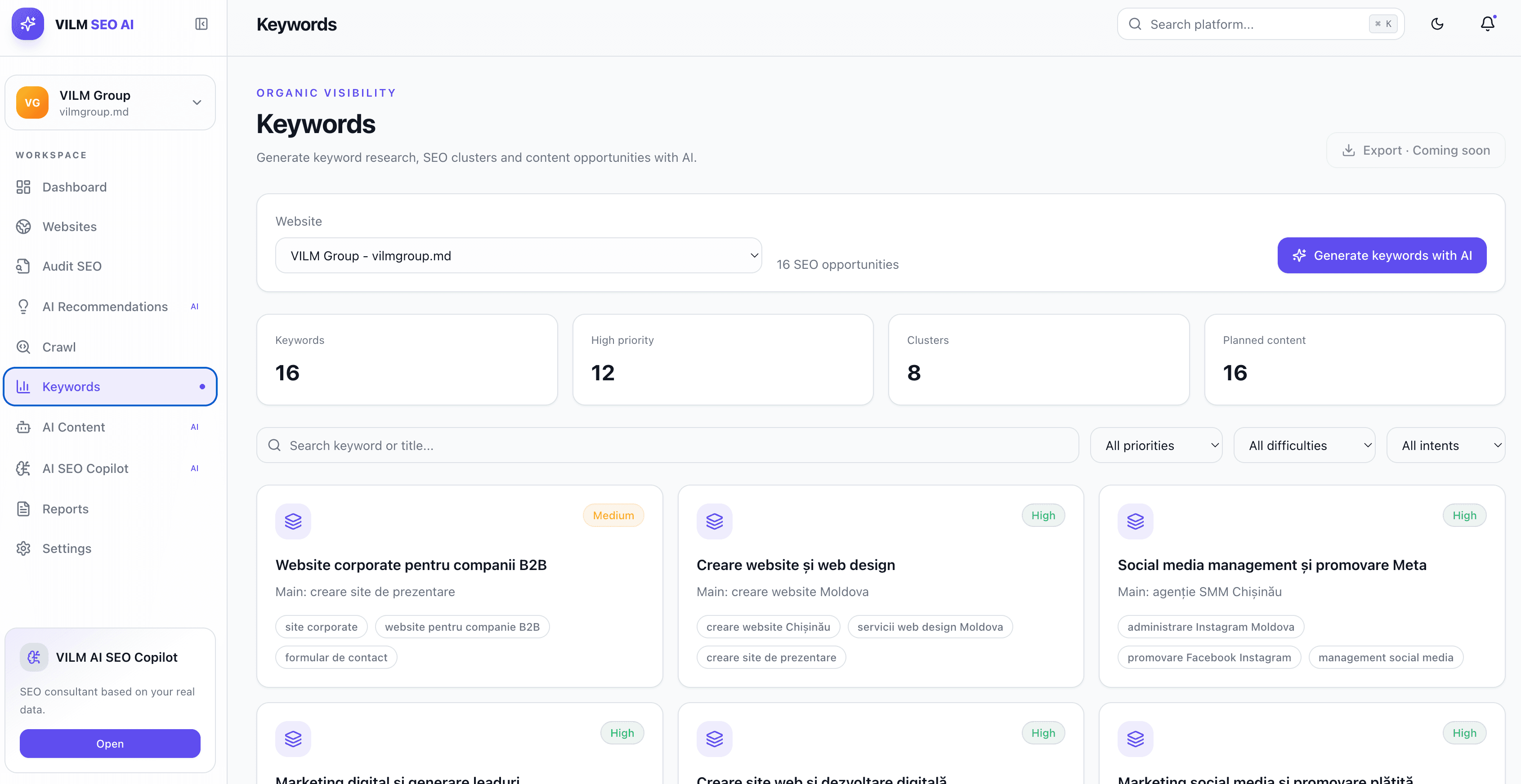This screenshot has width=1521, height=784.
Task: Click 'management social media' tag
Action: tap(1386, 657)
